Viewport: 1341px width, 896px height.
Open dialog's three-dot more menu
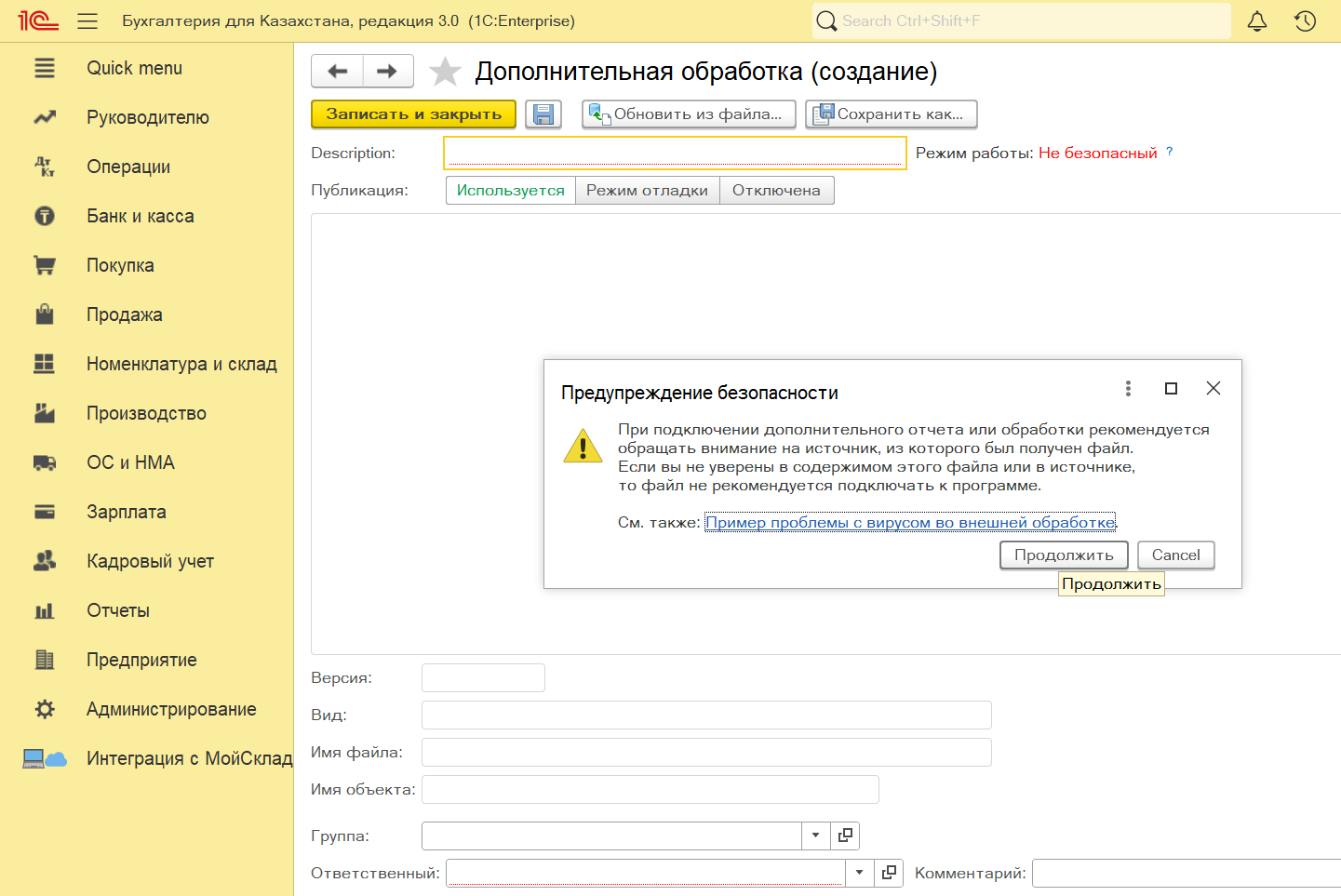(x=1128, y=388)
